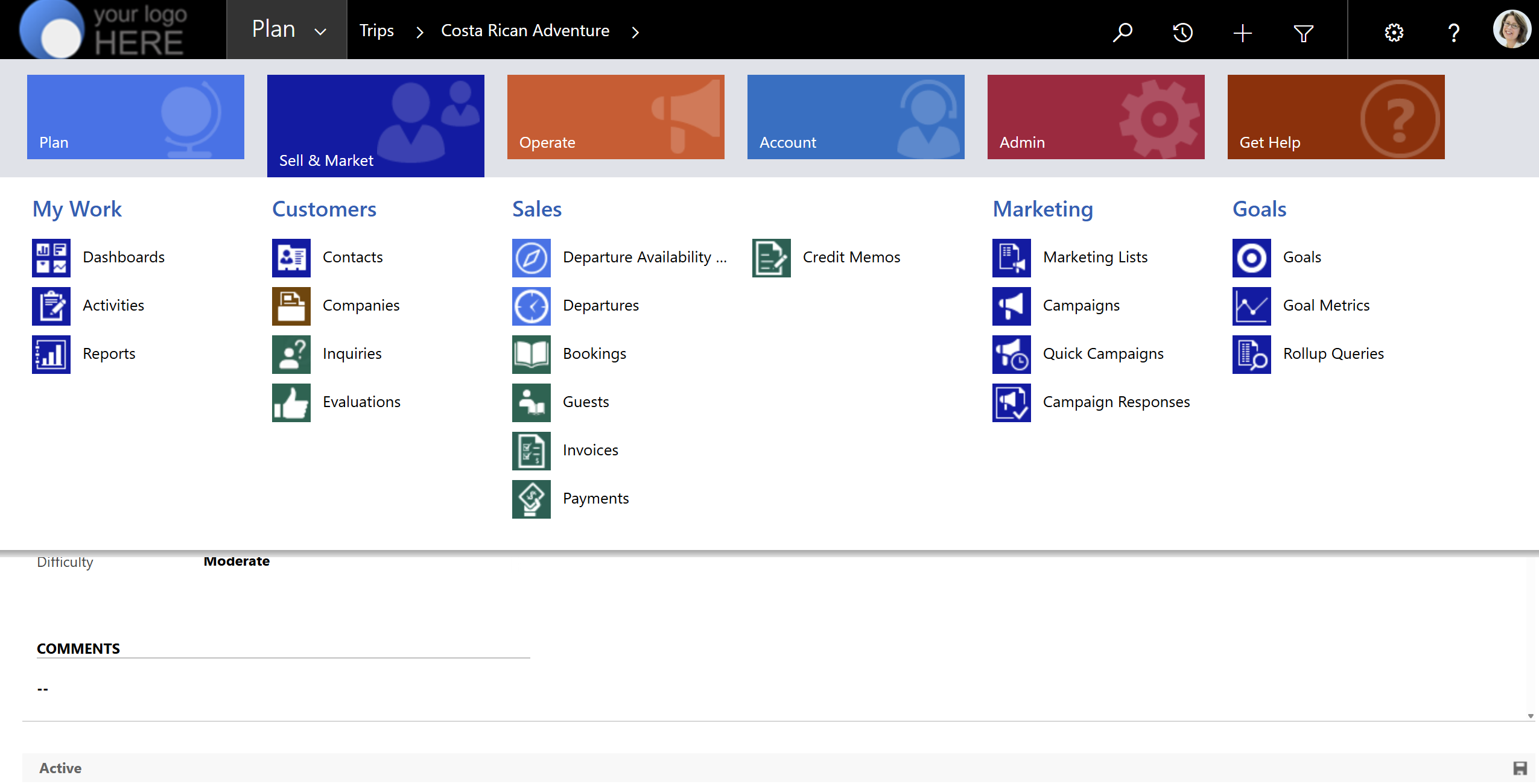Open the settings gear icon
Image resolution: width=1539 pixels, height=784 pixels.
click(x=1394, y=32)
